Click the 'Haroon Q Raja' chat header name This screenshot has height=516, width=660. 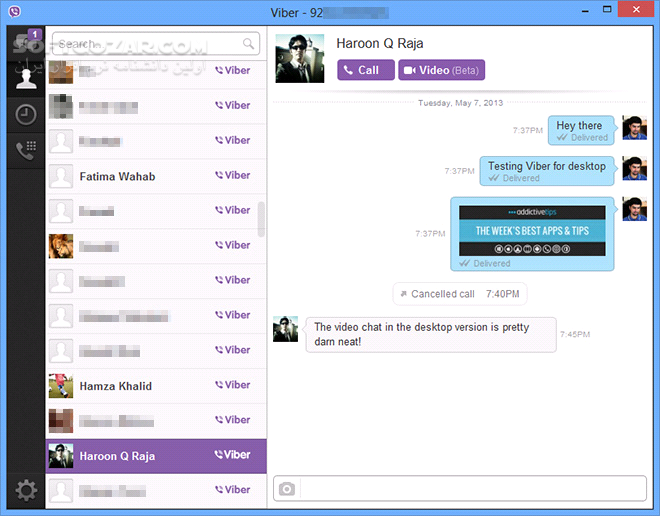380,43
